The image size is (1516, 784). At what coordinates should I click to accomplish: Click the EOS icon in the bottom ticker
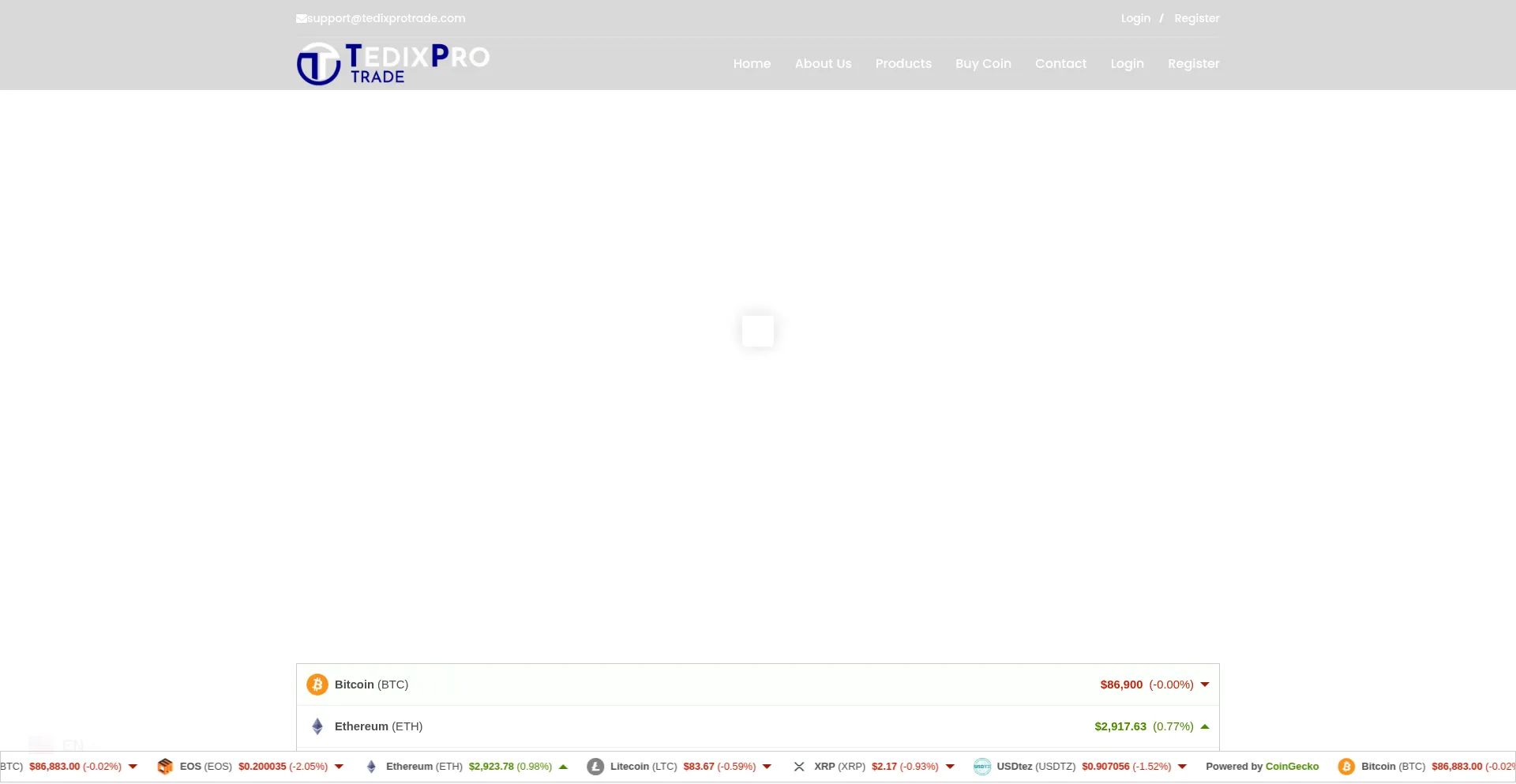(x=165, y=767)
